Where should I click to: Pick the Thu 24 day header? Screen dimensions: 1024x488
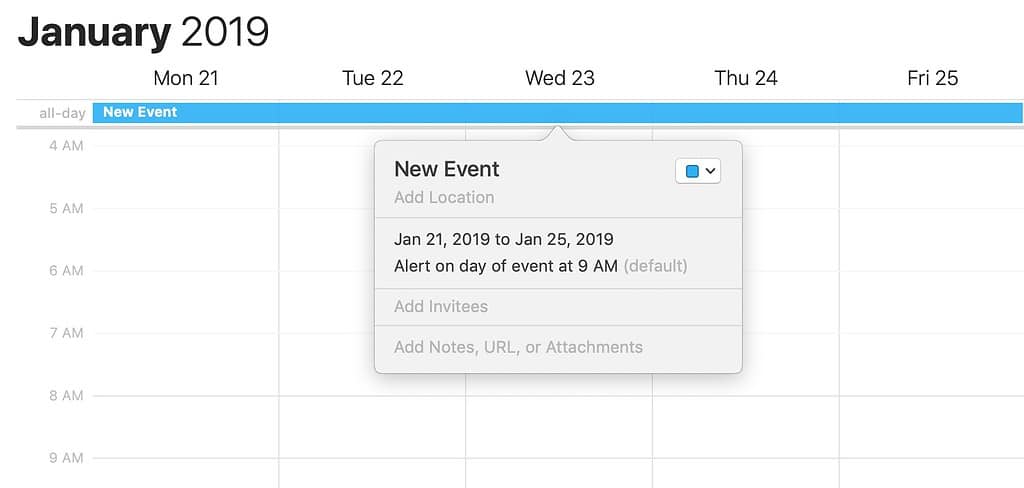click(746, 78)
